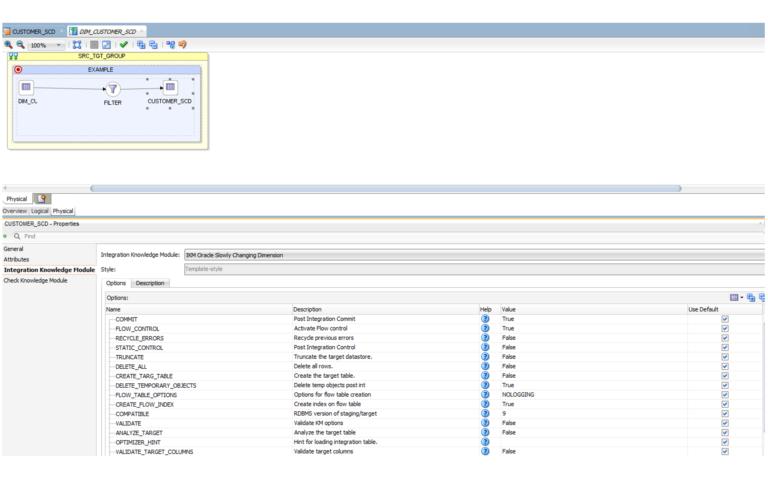The height and width of the screenshot is (478, 768).
Task: Switch to the Description tab
Action: tap(150, 283)
